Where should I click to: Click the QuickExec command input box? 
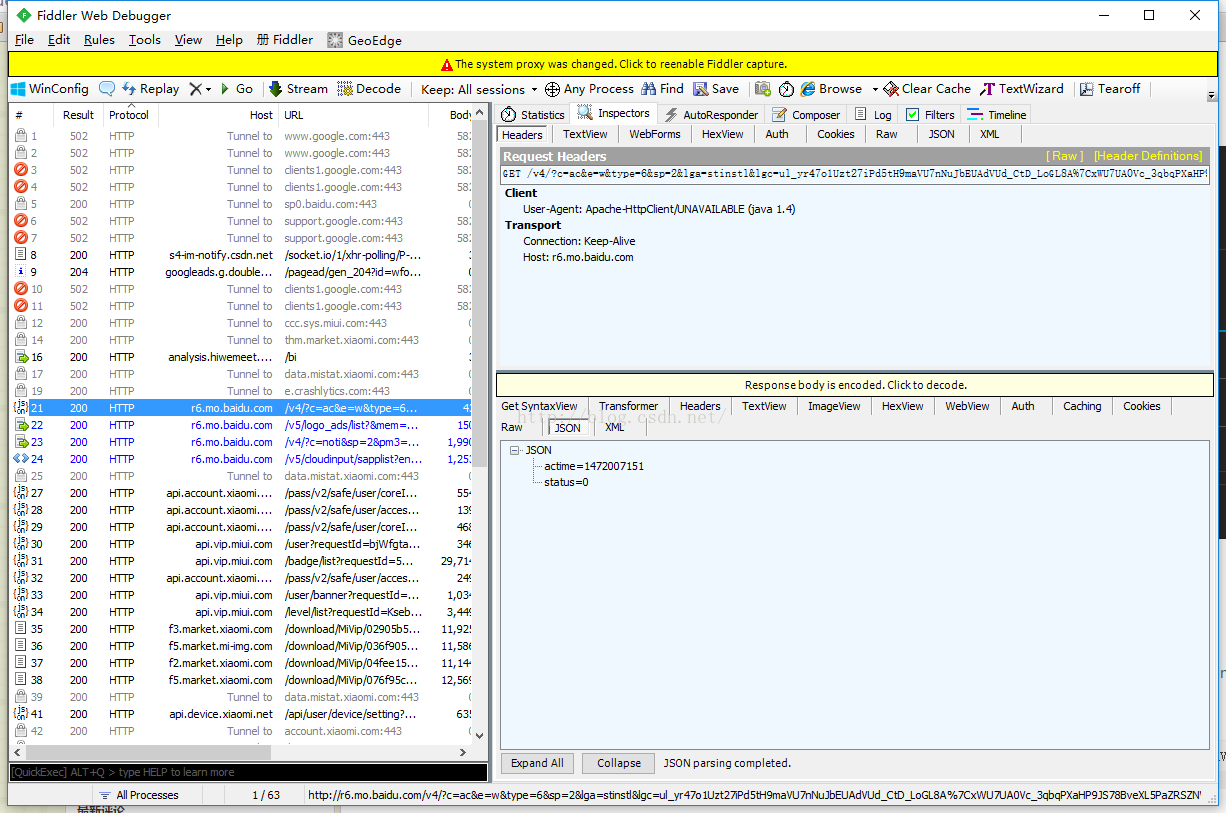point(248,772)
